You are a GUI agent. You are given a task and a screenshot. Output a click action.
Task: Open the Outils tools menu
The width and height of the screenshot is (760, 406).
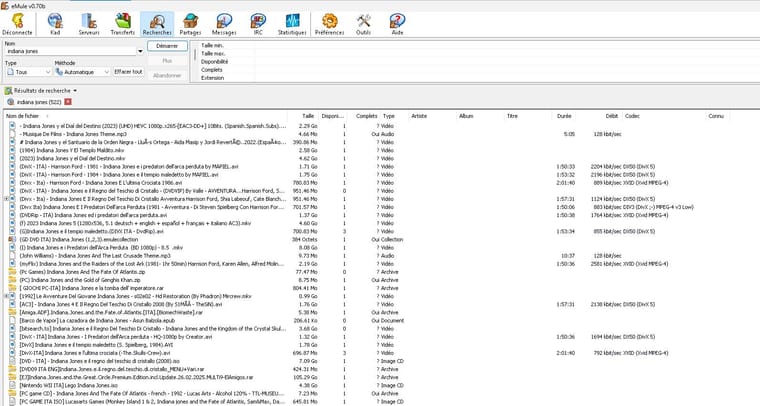pyautogui.click(x=363, y=22)
